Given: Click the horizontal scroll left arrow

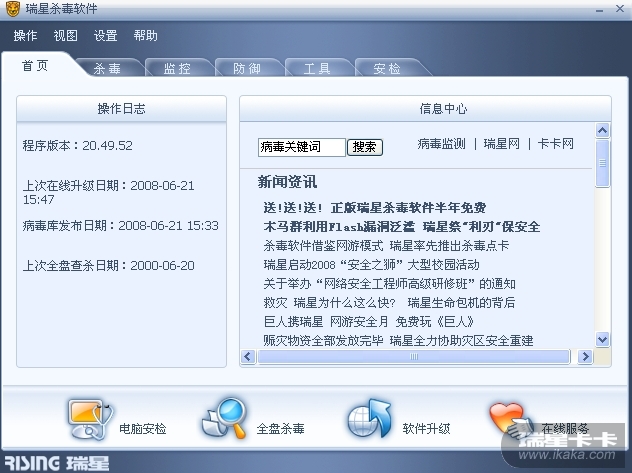Looking at the screenshot, I should pyautogui.click(x=248, y=357).
